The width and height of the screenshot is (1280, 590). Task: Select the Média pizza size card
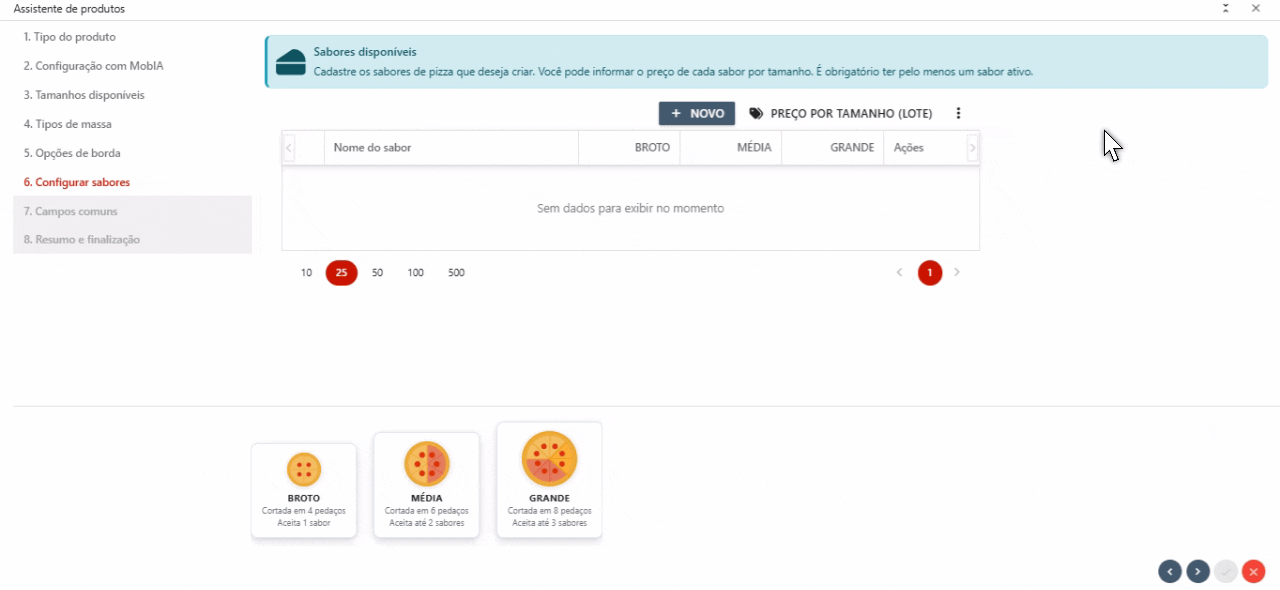coord(426,485)
